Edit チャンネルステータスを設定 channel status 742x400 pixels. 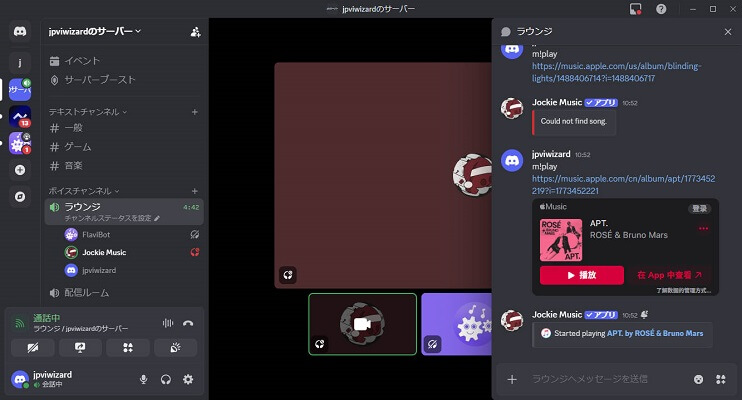point(112,218)
